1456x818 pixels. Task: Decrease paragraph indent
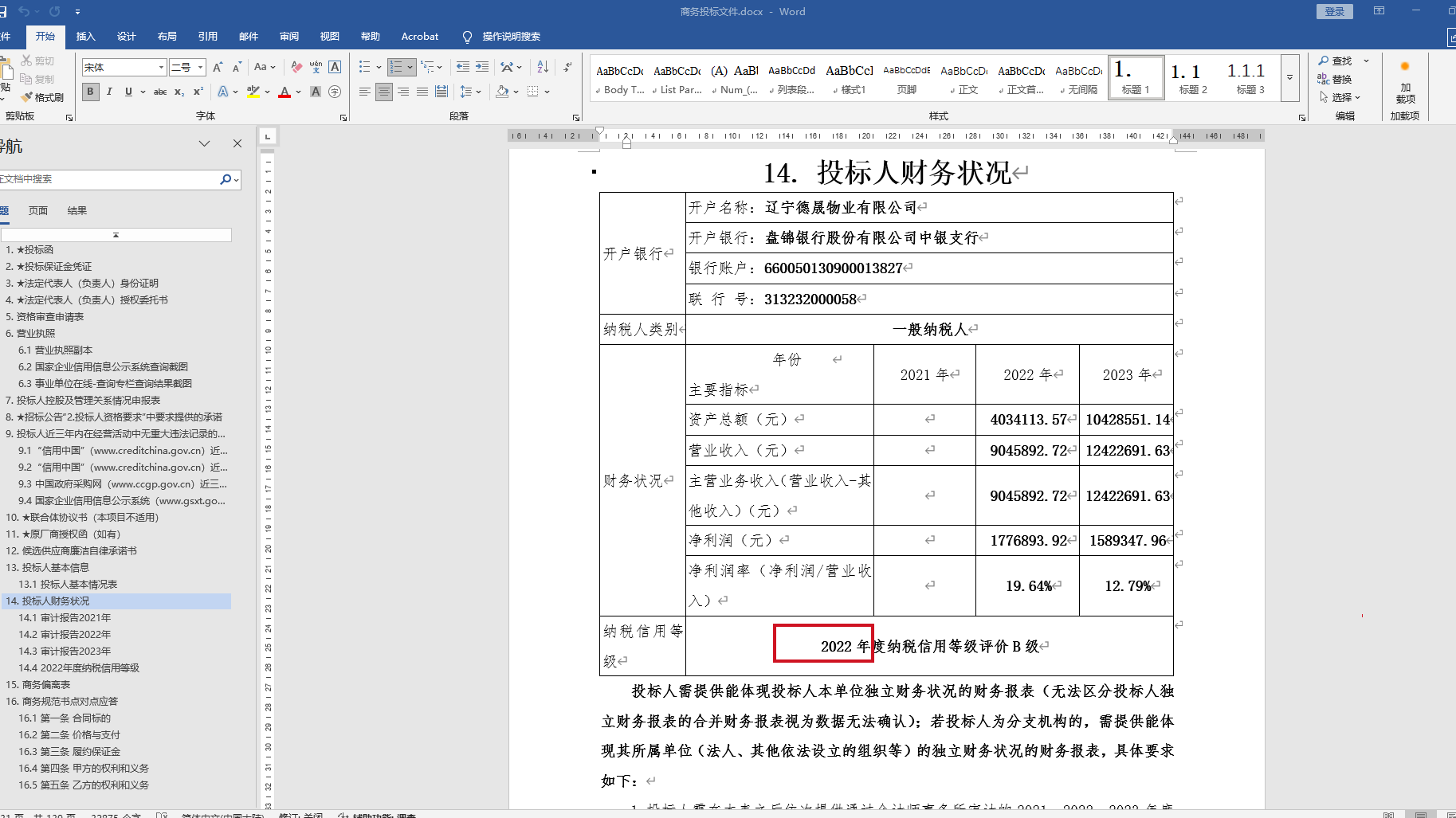coord(463,67)
